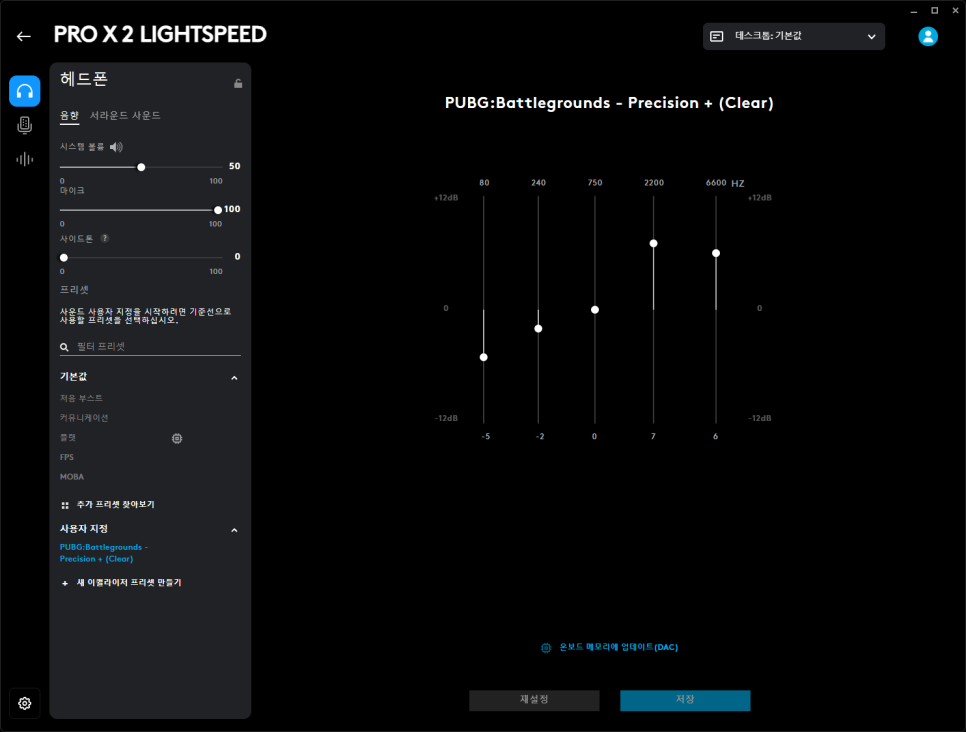This screenshot has height=732, width=966.
Task: Open the microphone settings icon
Action: click(x=25, y=125)
